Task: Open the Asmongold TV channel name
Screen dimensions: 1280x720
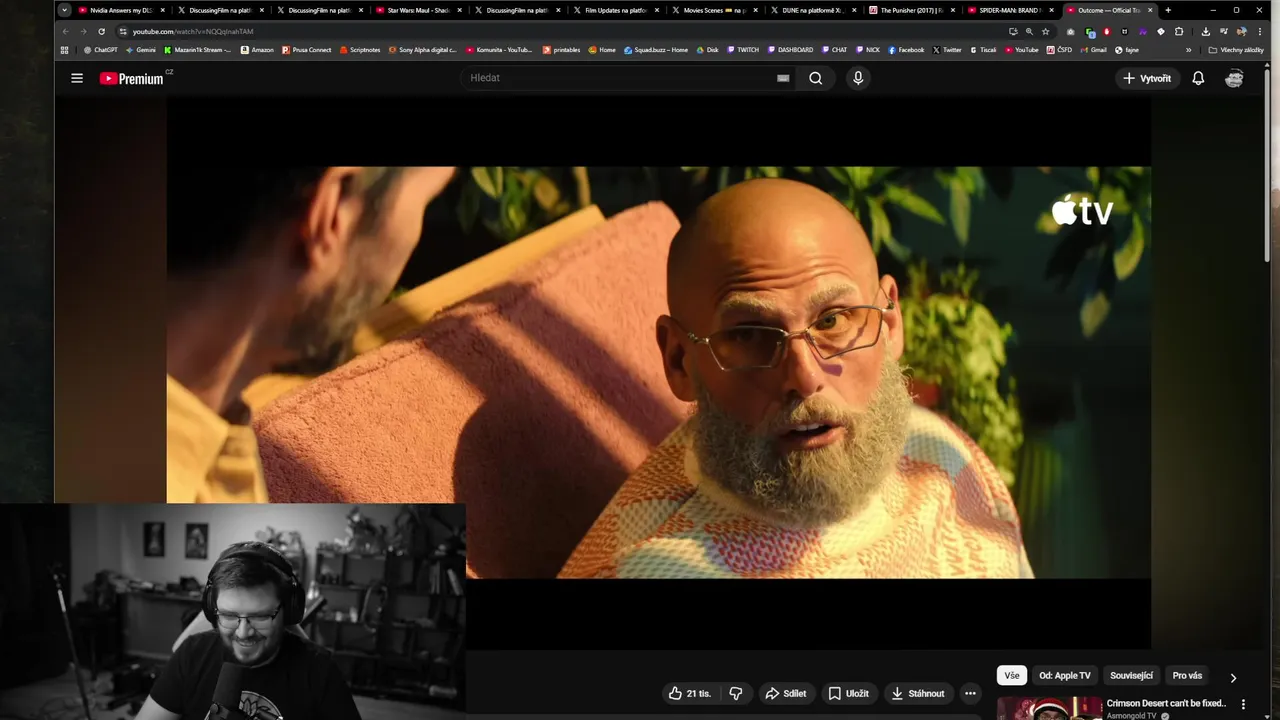Action: coord(1131,716)
